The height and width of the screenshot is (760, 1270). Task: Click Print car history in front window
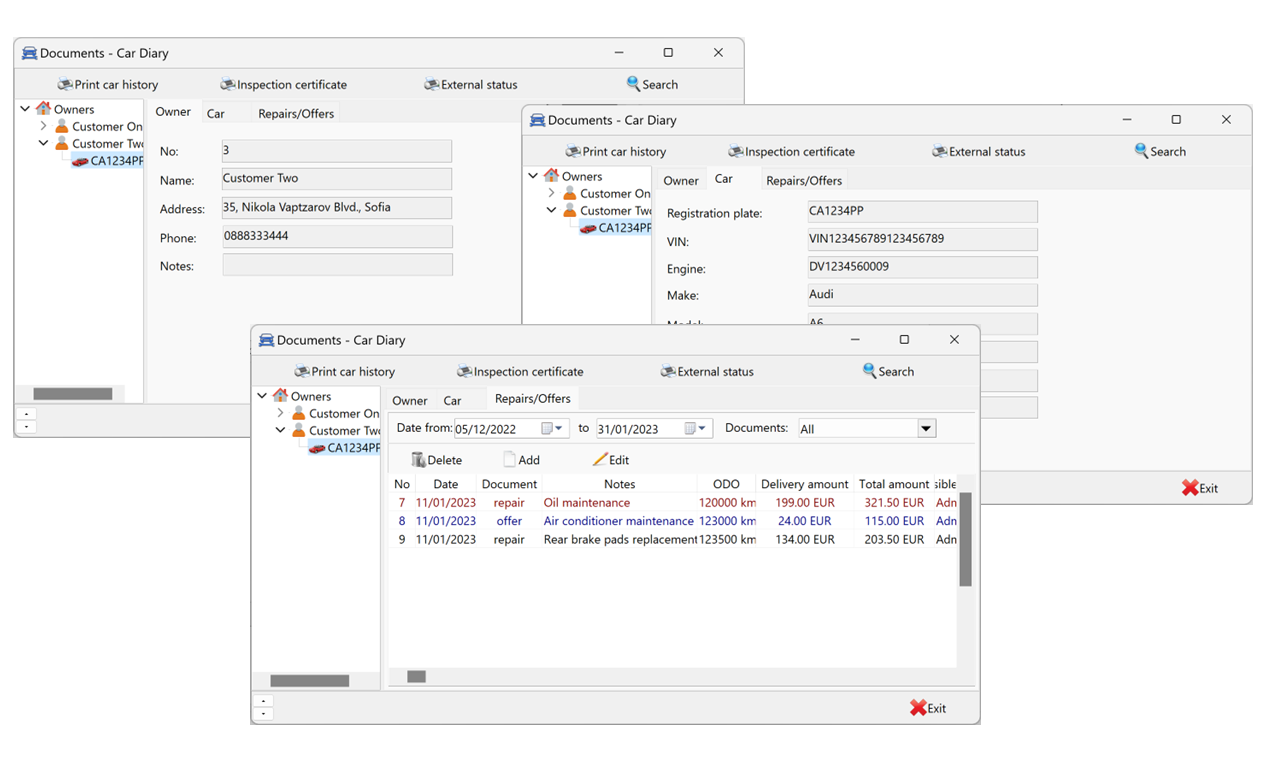point(344,371)
